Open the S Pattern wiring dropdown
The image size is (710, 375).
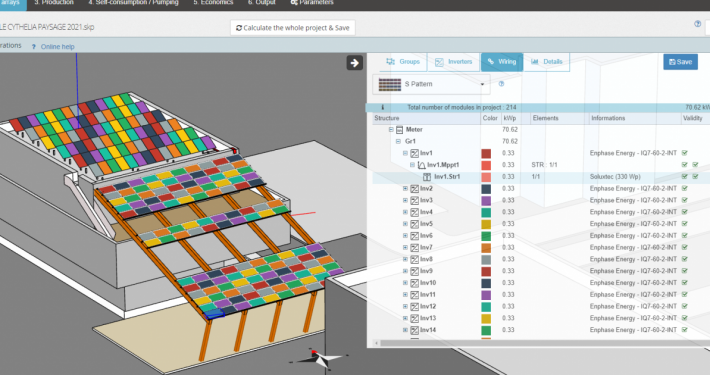pos(431,84)
